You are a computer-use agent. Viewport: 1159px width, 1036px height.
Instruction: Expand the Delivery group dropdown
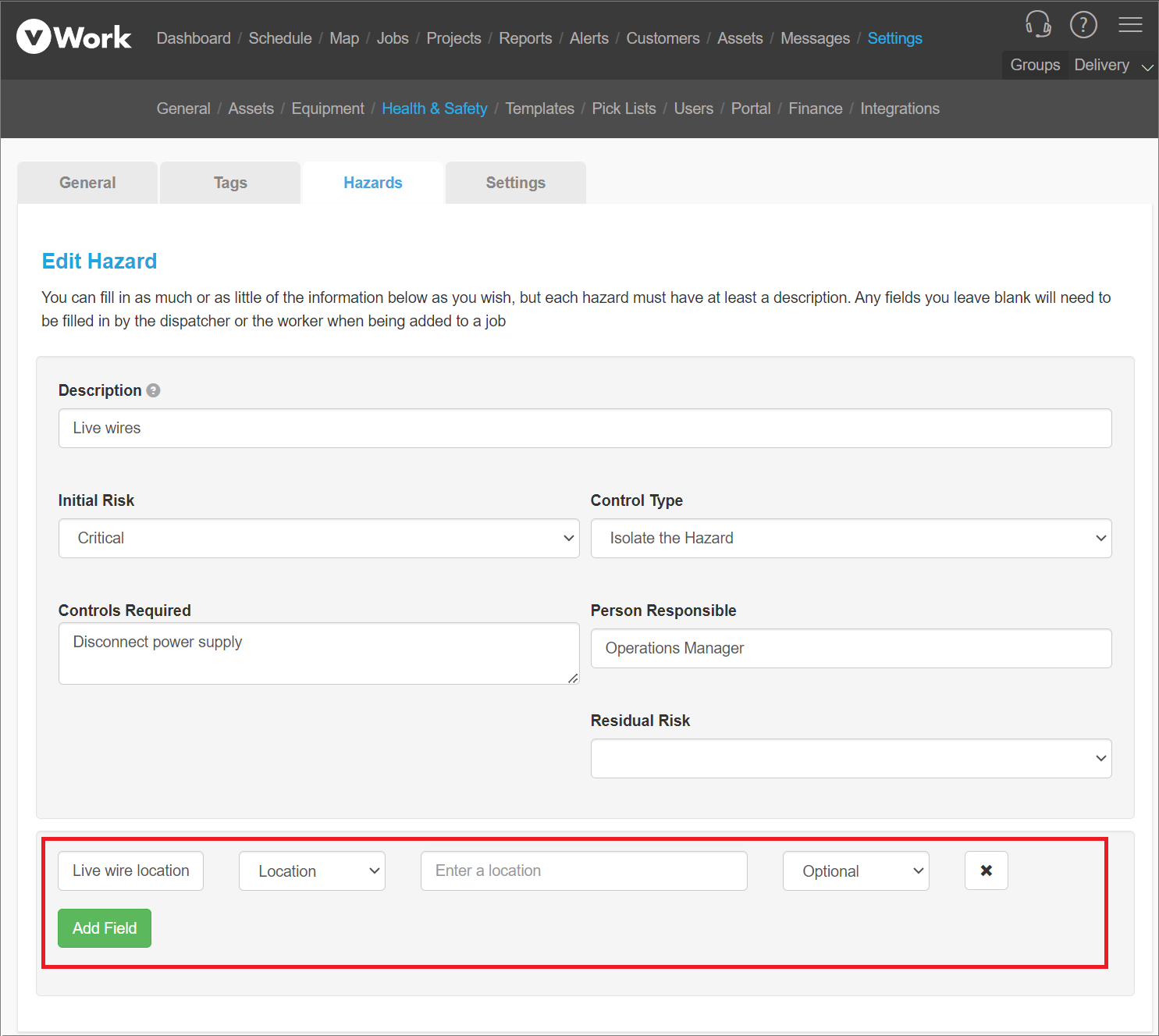click(x=1113, y=66)
